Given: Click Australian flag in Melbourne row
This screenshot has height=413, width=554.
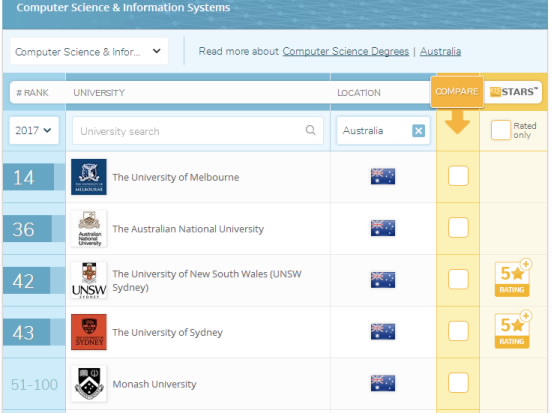Looking at the screenshot, I should pyautogui.click(x=383, y=176).
